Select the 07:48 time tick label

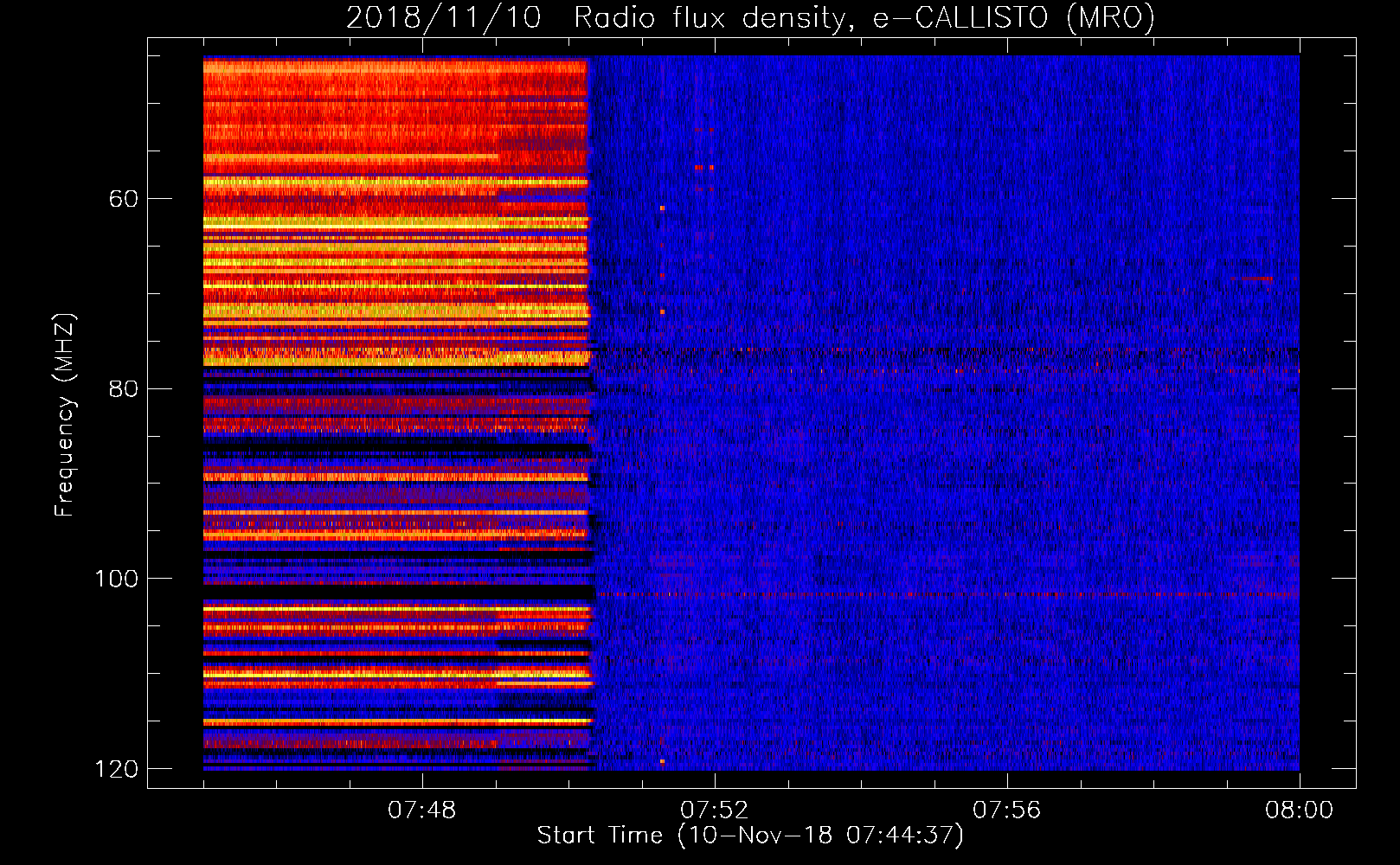(422, 810)
